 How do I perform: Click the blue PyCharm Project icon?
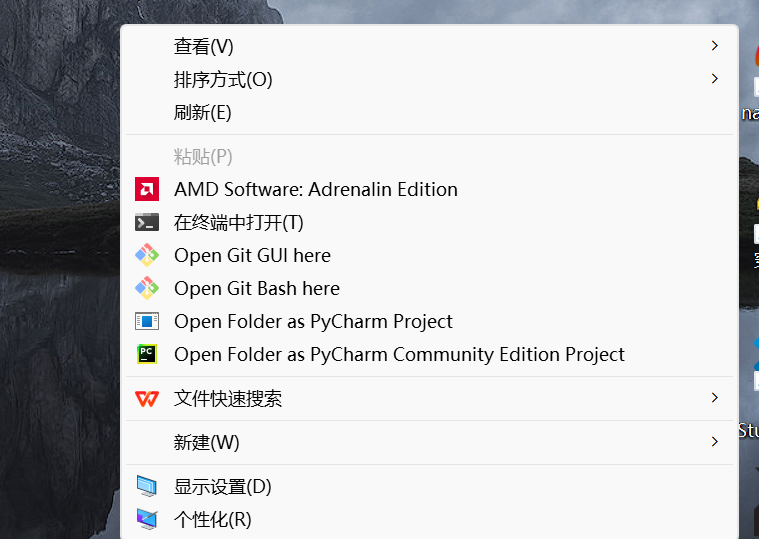(x=146, y=321)
